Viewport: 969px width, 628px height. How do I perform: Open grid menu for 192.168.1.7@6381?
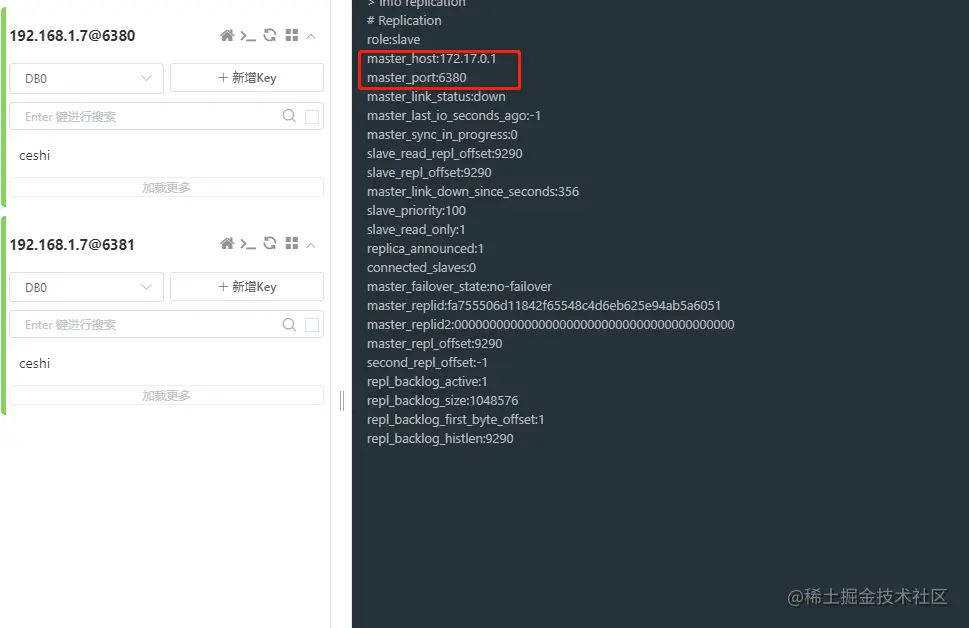(292, 244)
